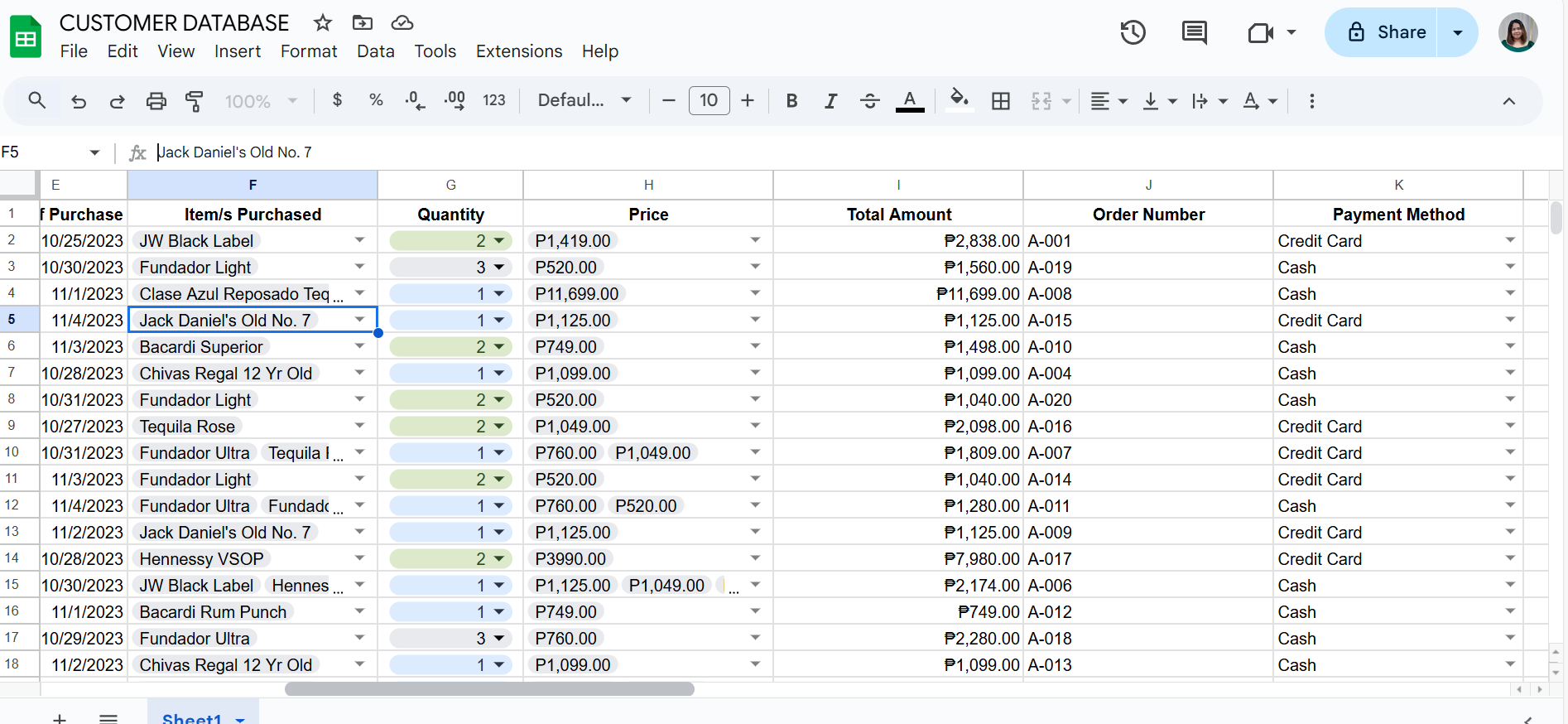Format as currency with dollar icon
Screen dimensions: 1568x724
pyautogui.click(x=337, y=100)
